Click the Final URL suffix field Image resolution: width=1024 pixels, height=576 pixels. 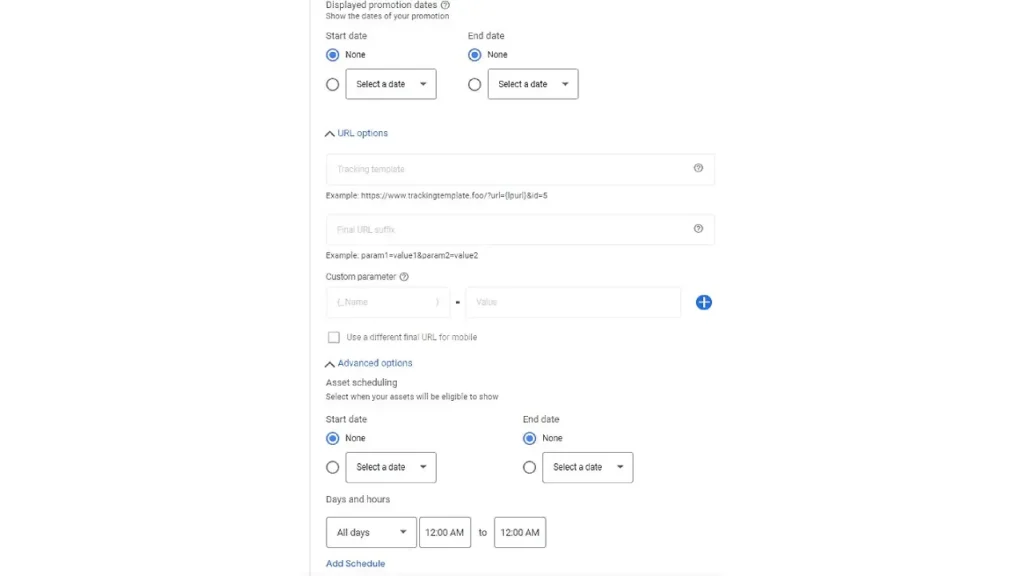click(x=500, y=229)
